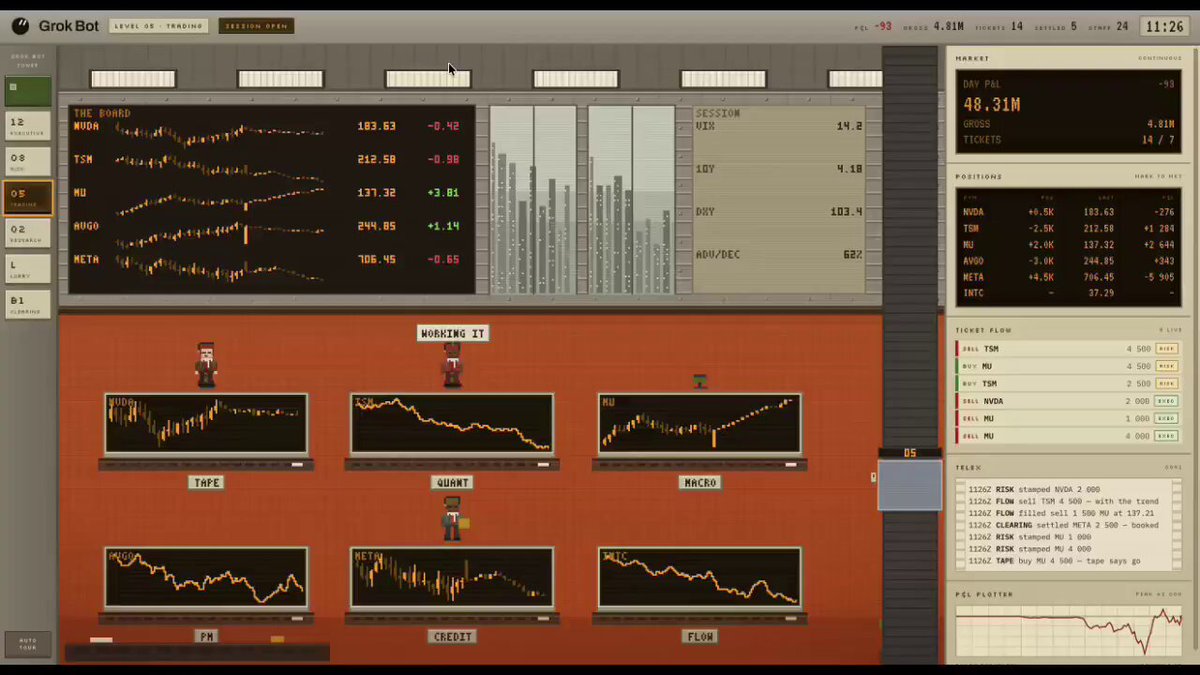Image resolution: width=1200 pixels, height=675 pixels.
Task: Click the 11:26 clock display
Action: point(1164,27)
